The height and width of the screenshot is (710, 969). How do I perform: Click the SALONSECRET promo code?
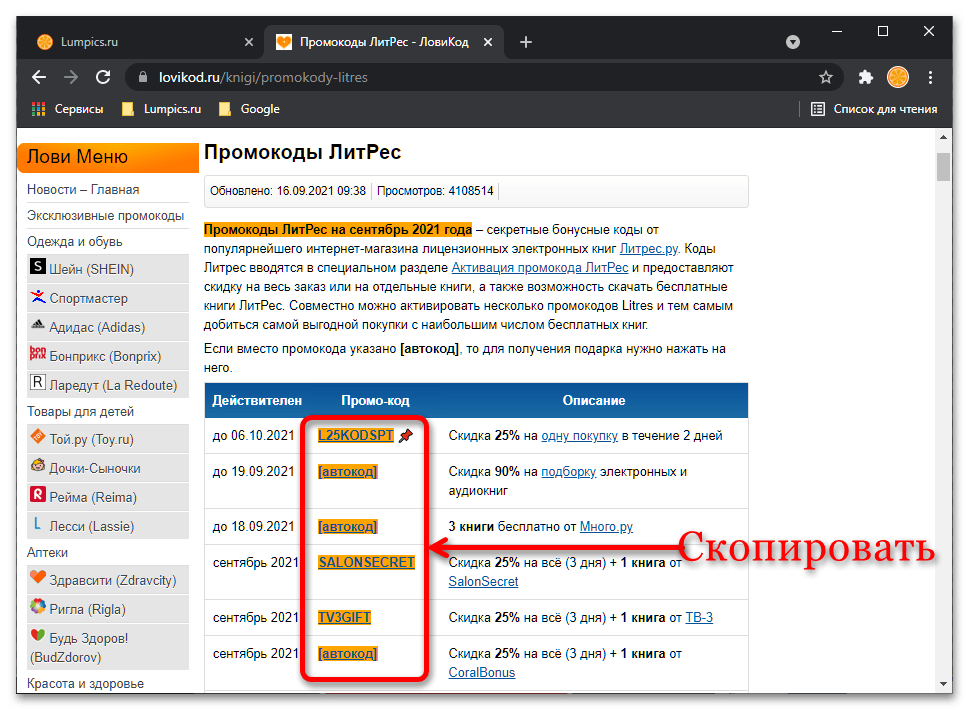click(x=366, y=562)
